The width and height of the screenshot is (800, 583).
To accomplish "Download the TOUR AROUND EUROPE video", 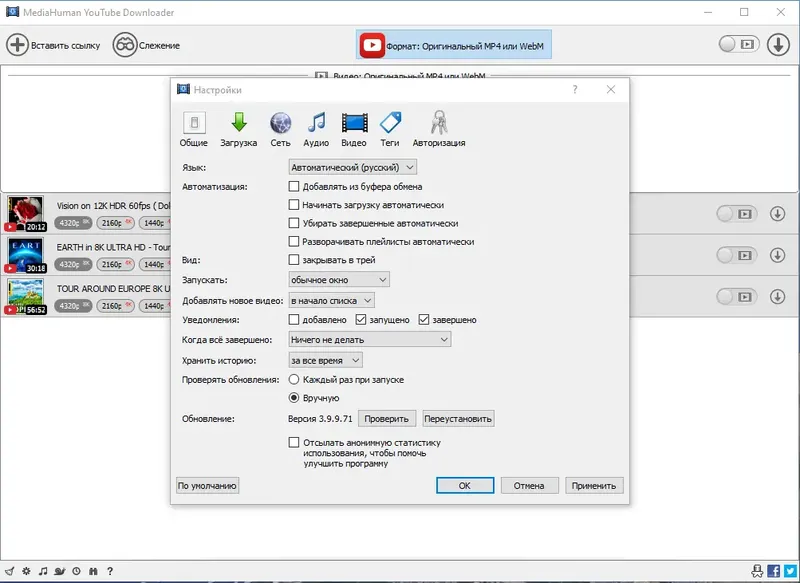I will [x=778, y=296].
